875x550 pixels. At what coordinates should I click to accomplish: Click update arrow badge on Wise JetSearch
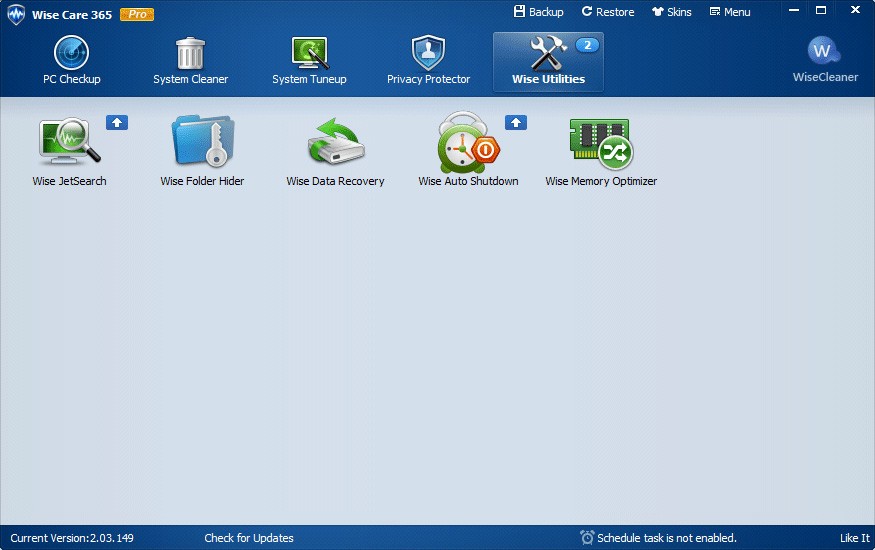point(117,122)
